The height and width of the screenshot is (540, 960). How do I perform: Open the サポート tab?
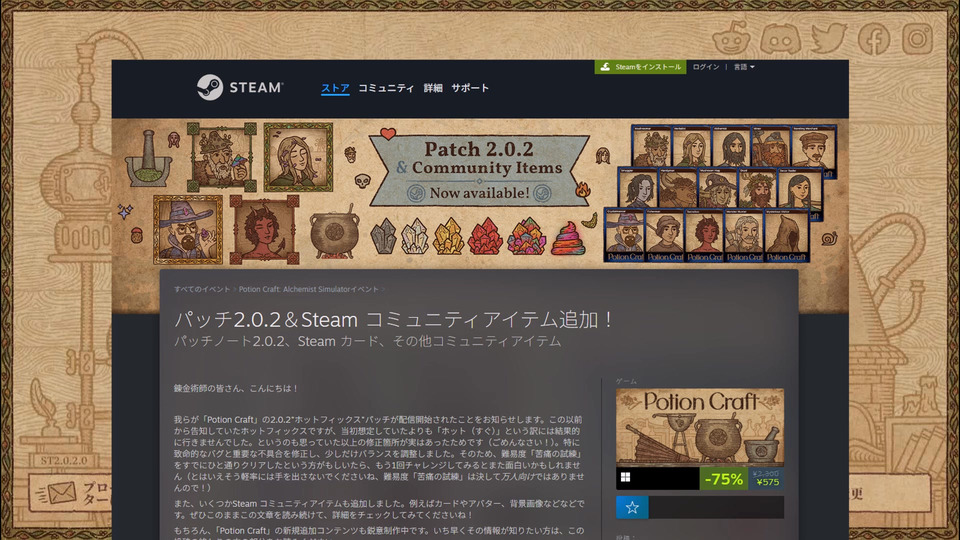click(x=470, y=88)
